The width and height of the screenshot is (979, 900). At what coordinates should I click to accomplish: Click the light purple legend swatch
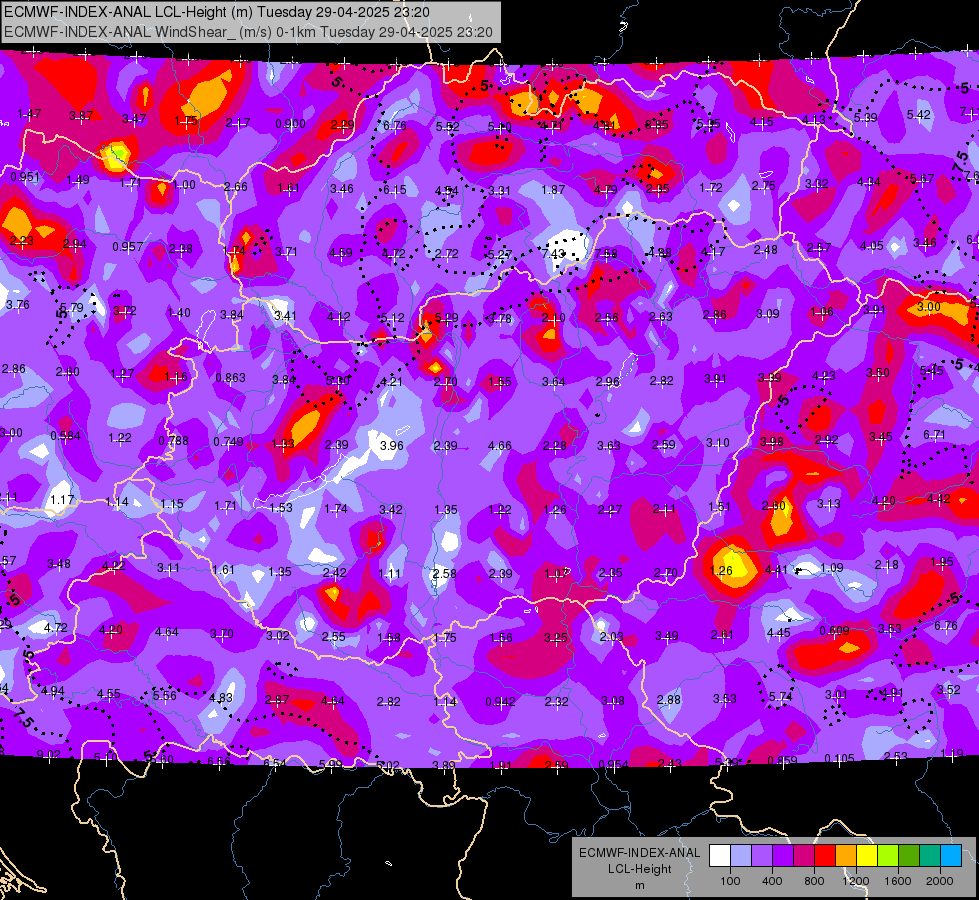point(762,856)
